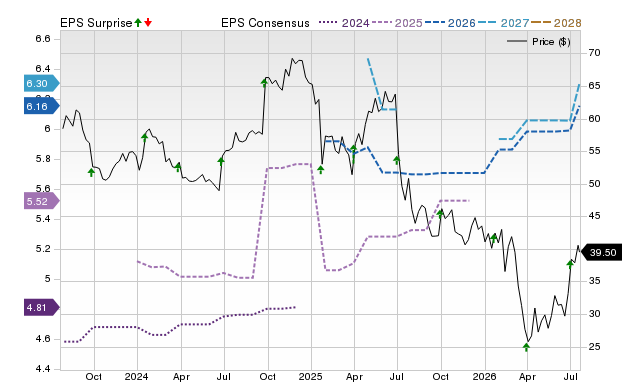
Task: Select the EPS surprise arrow at July 2026
Action: pyautogui.click(x=570, y=264)
